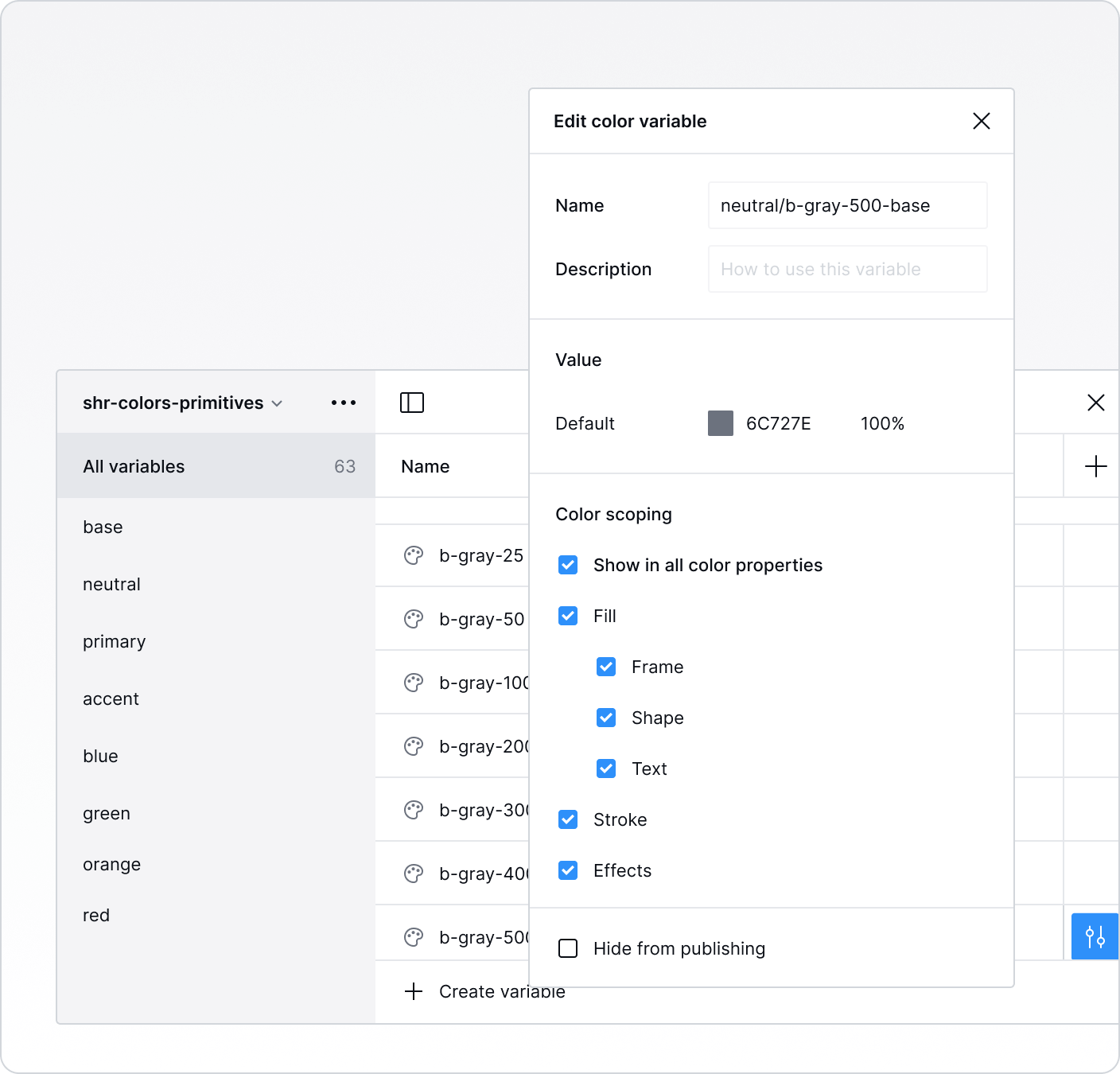The height and width of the screenshot is (1074, 1120).
Task: Close the Edit color variable dialog
Action: pos(981,121)
